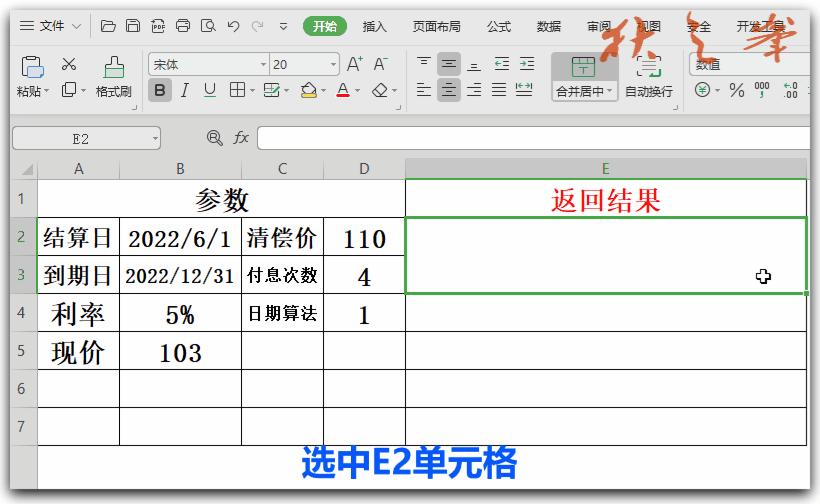
Task: Open the 宋体 font name dropdown
Action: tap(264, 65)
